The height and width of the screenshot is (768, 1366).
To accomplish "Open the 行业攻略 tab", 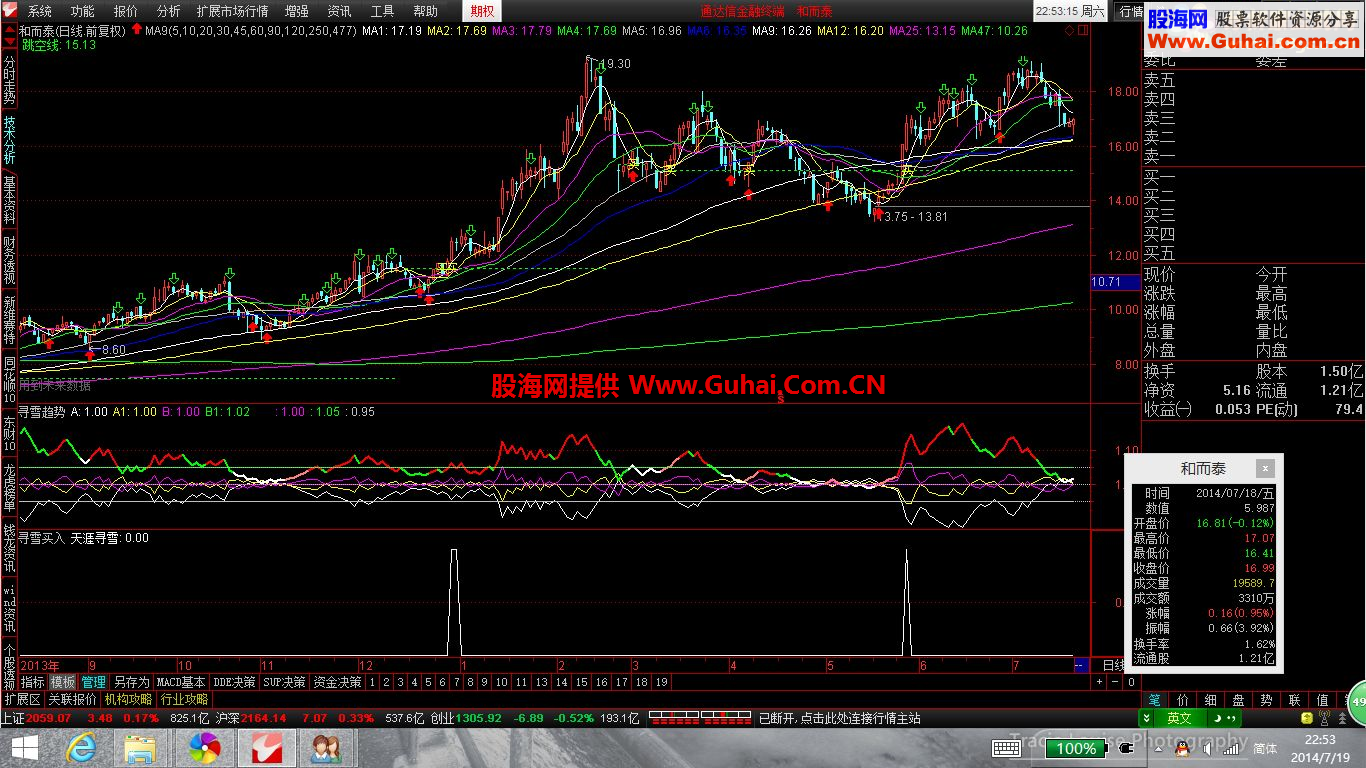I will pos(184,699).
